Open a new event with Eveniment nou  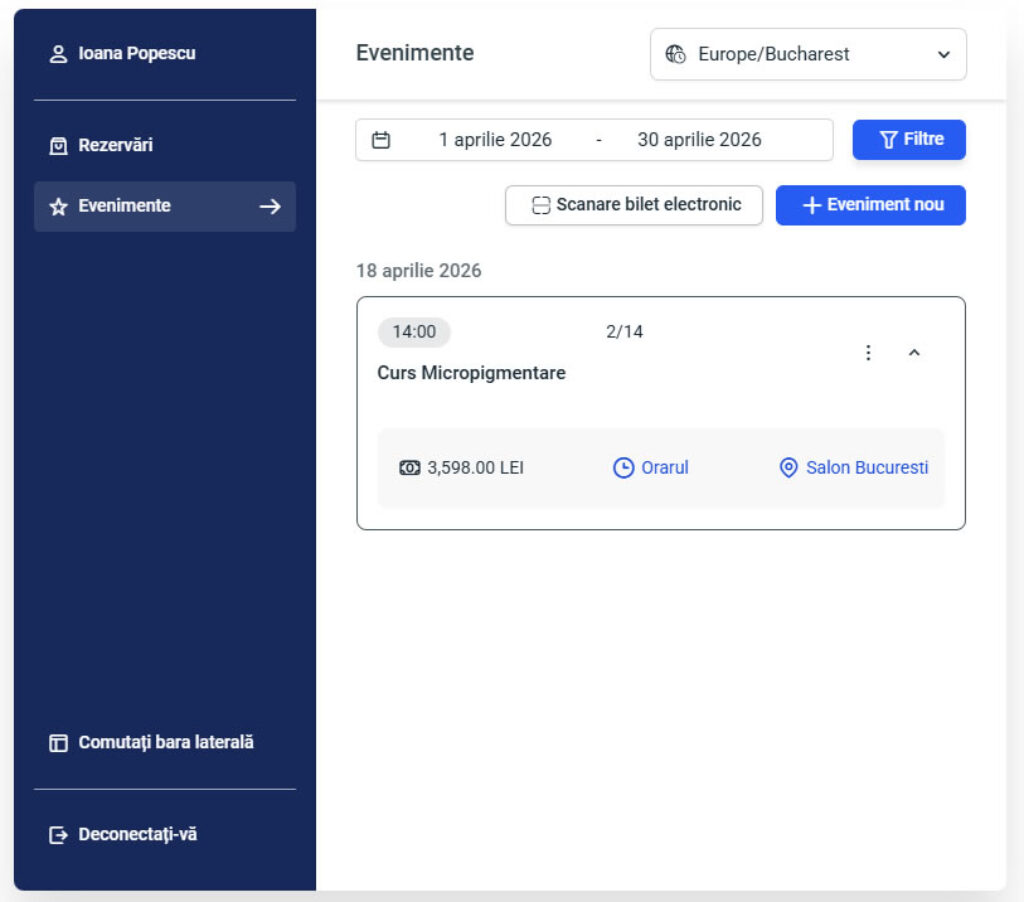pos(870,204)
